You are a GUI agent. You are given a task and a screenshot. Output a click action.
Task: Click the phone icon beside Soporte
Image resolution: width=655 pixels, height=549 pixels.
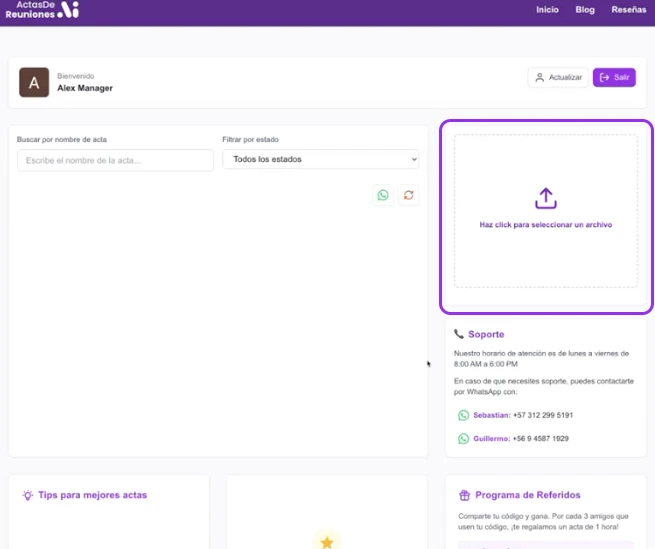tap(459, 334)
